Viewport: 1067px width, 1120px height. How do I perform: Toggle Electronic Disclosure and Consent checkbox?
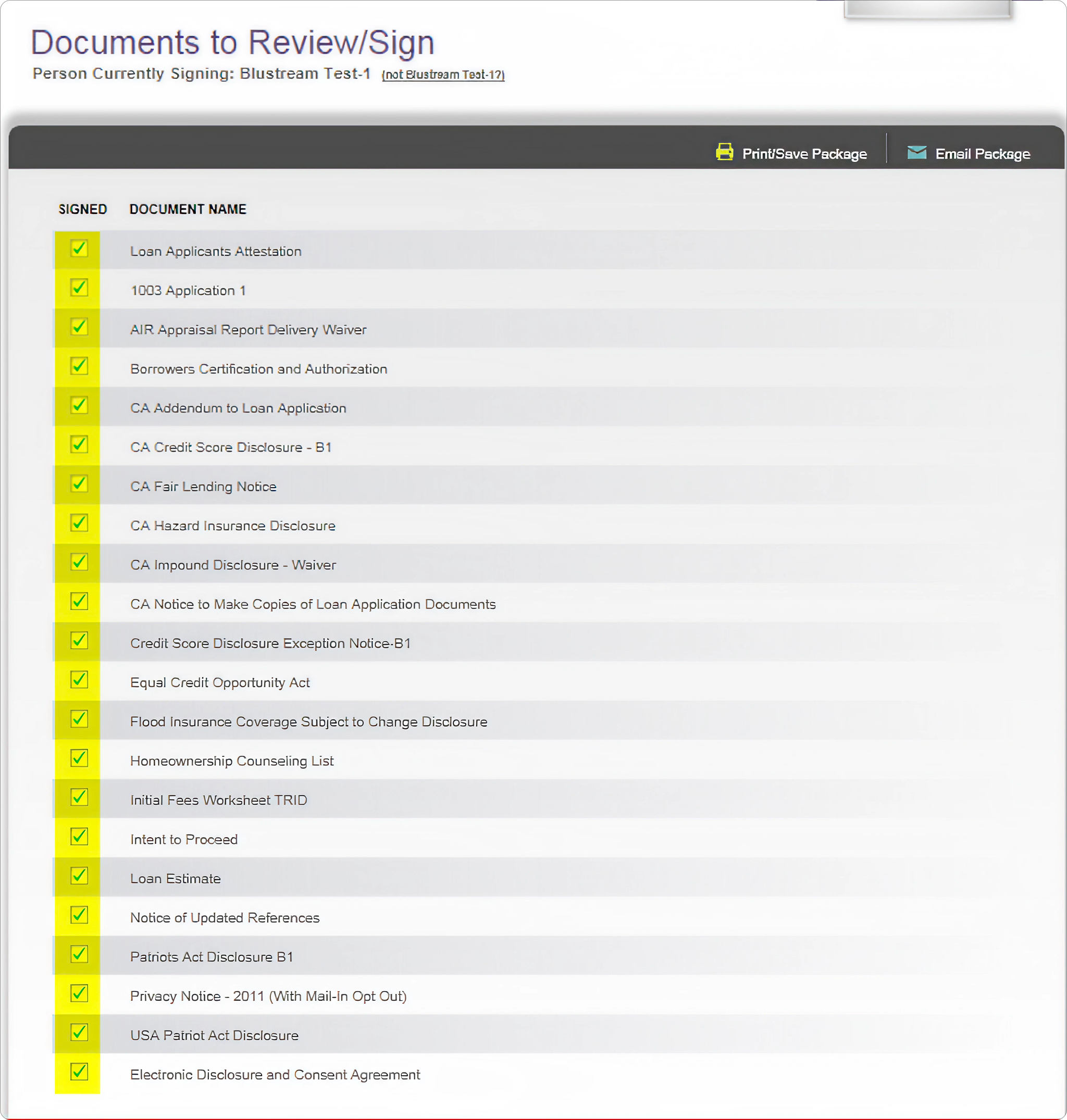pos(79,1072)
